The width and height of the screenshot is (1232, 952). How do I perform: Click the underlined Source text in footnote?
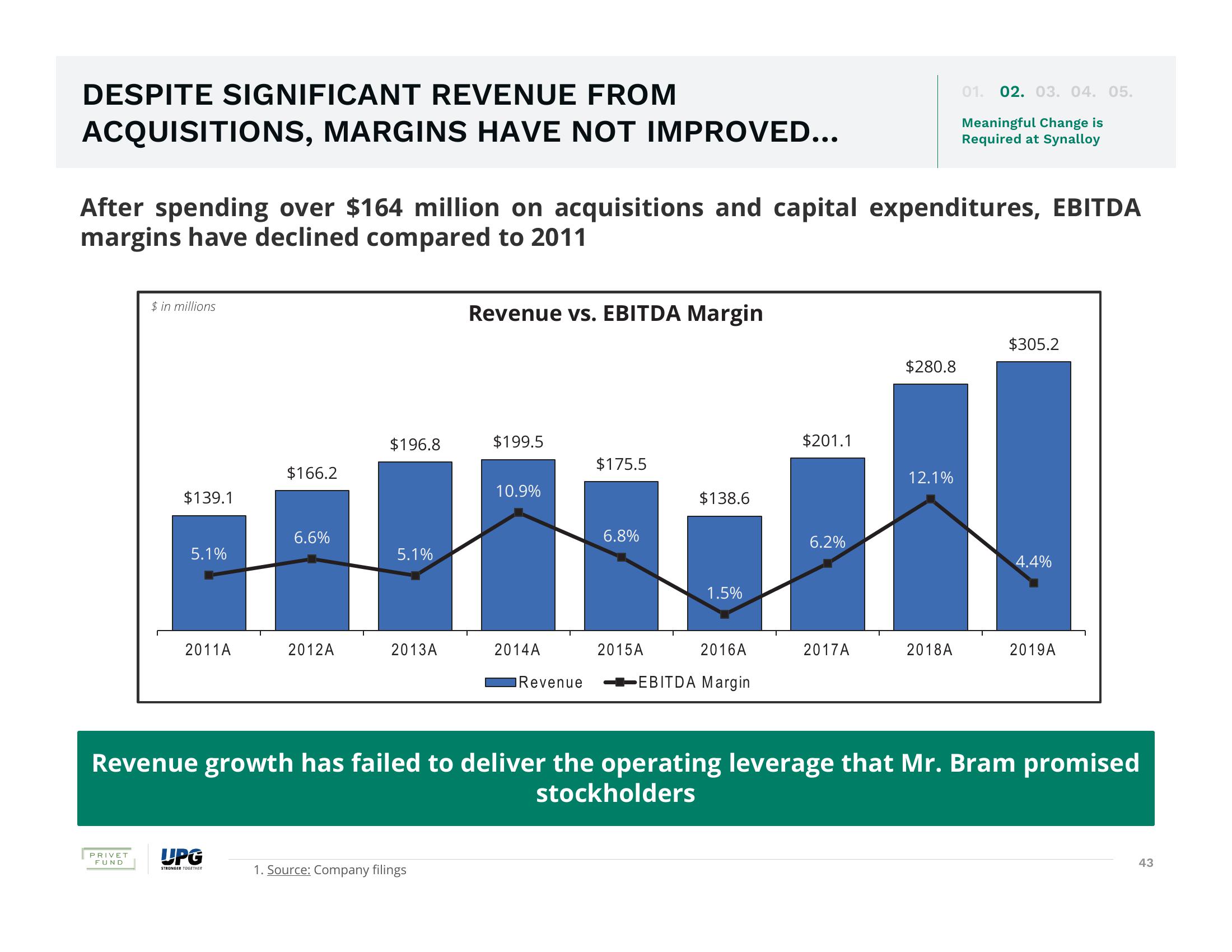point(288,870)
